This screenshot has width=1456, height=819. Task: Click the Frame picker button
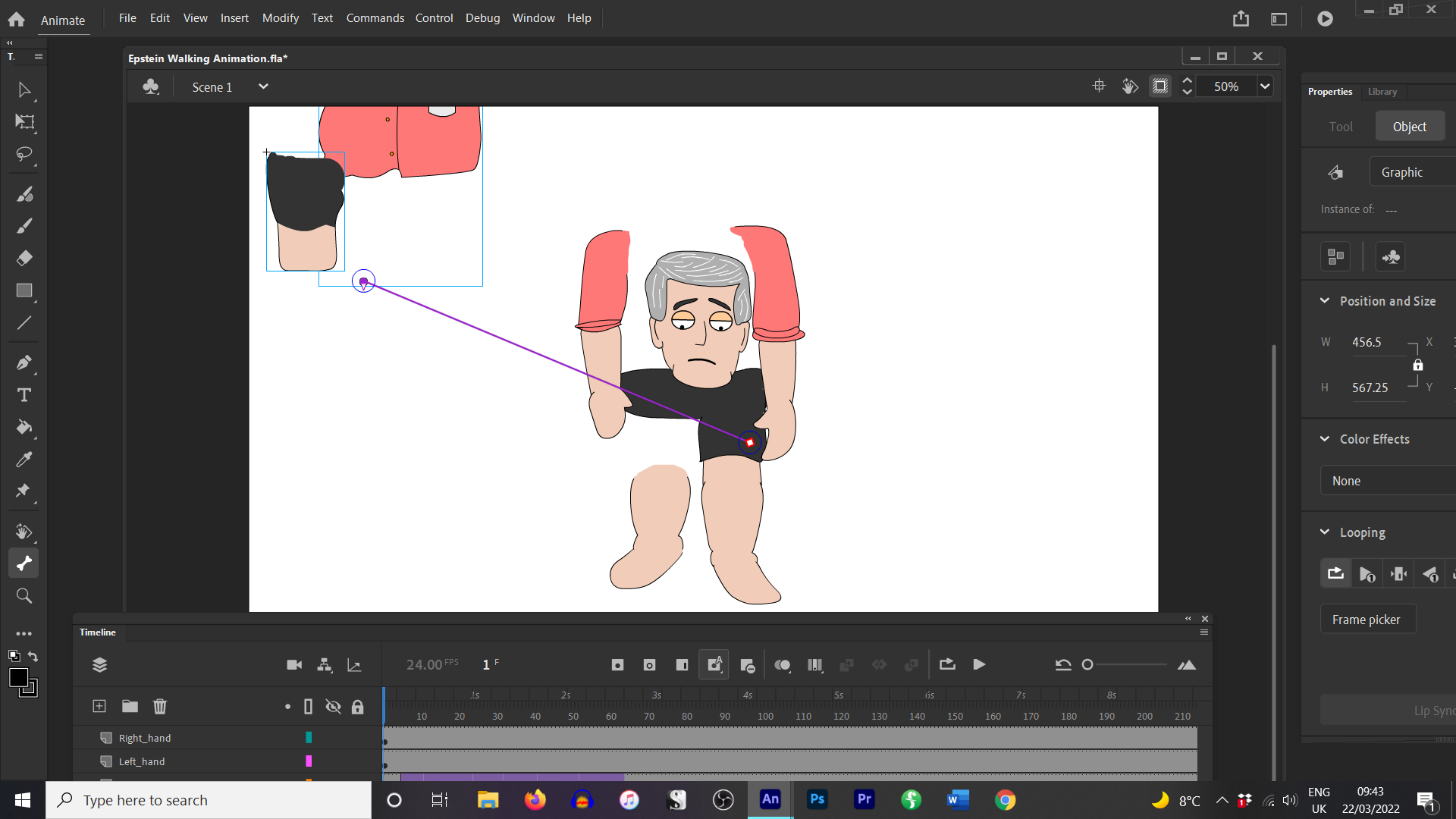pos(1367,619)
